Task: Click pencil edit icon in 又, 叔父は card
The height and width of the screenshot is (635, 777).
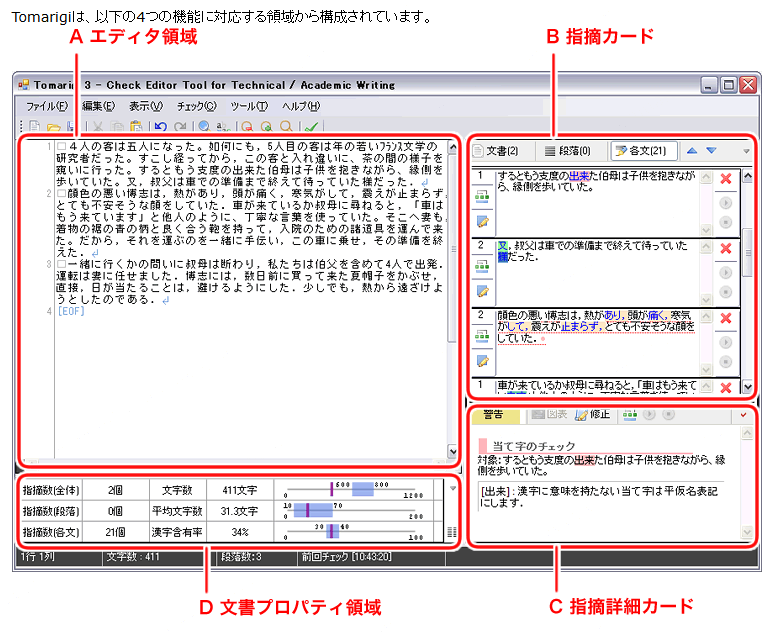Action: [x=483, y=291]
